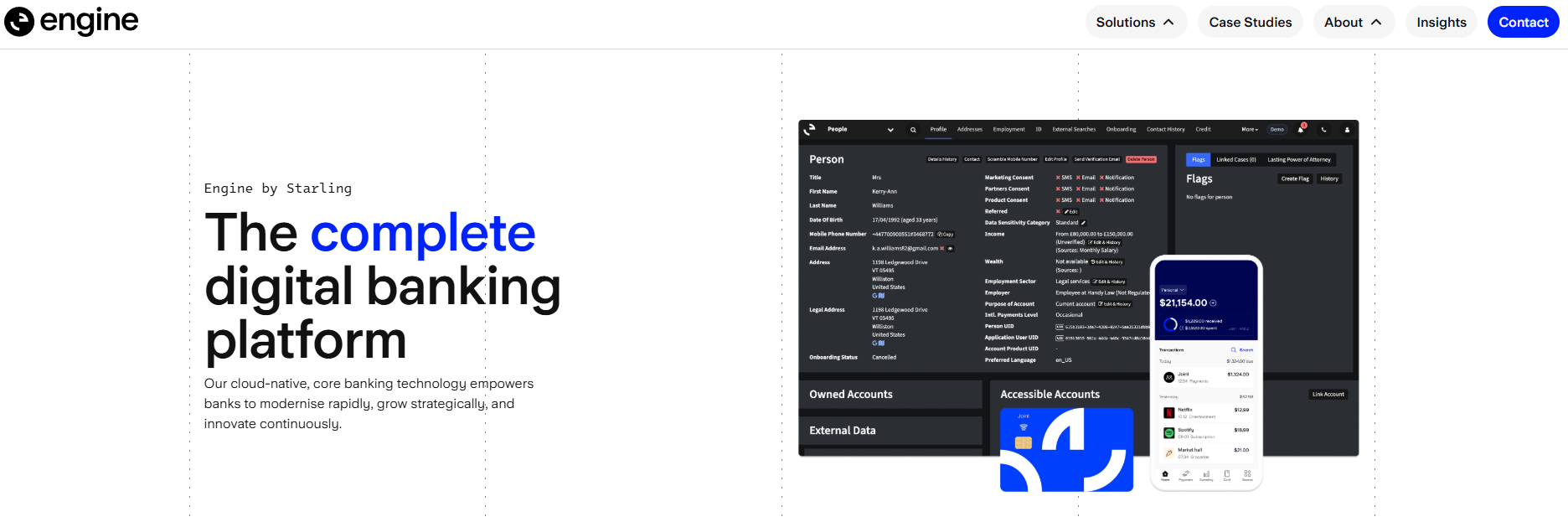This screenshot has height=522, width=1568.
Task: Click the Demo badge
Action: [x=1277, y=130]
